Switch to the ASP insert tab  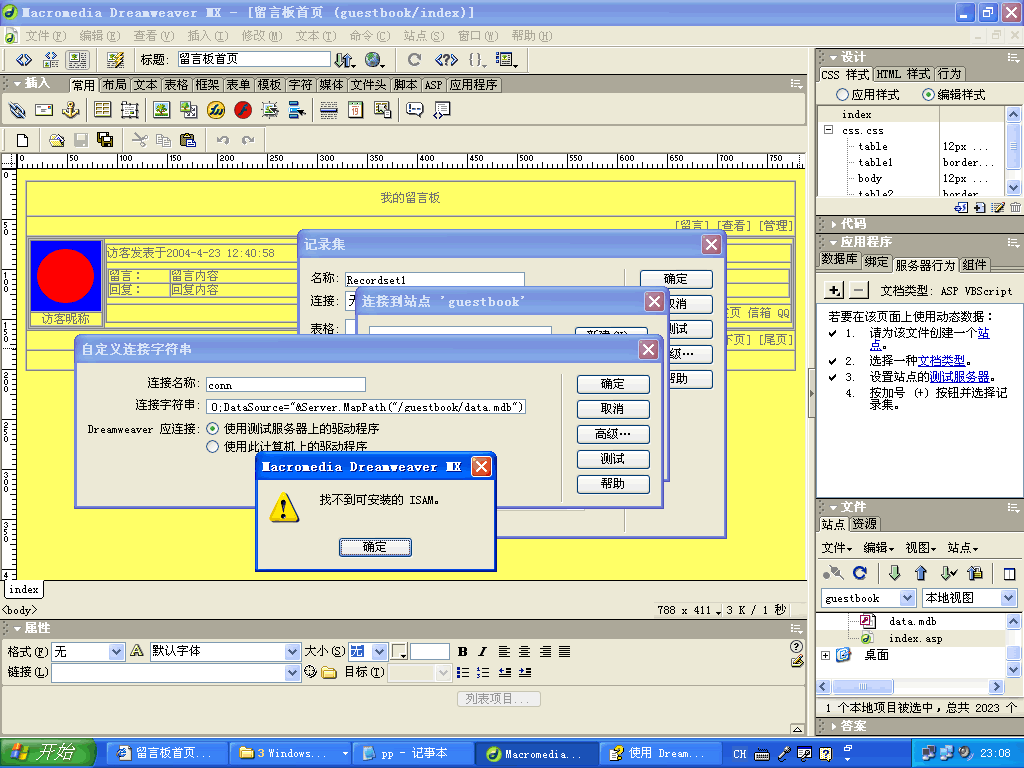(433, 85)
